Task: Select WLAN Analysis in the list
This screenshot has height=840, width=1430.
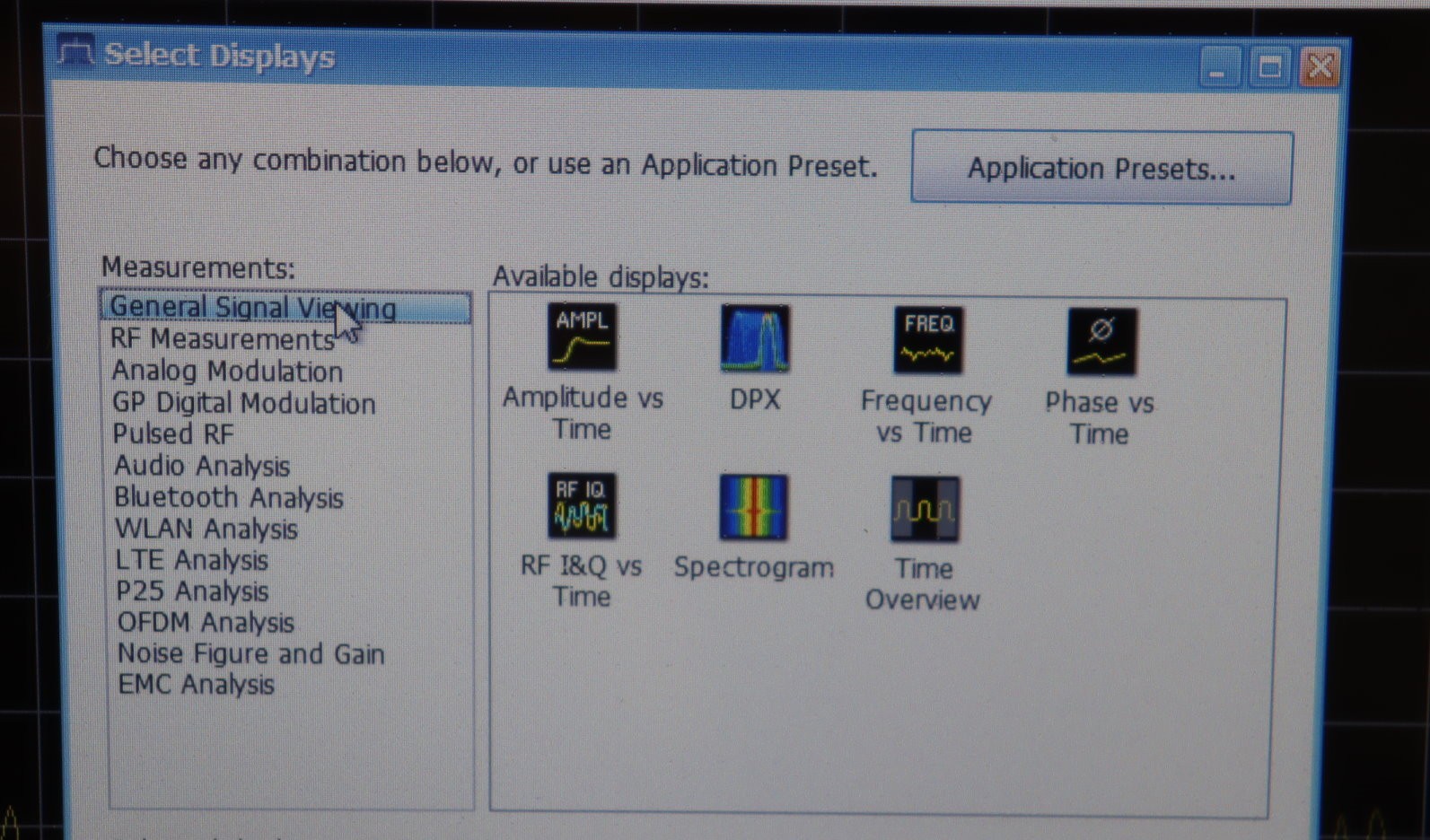Action: [206, 529]
